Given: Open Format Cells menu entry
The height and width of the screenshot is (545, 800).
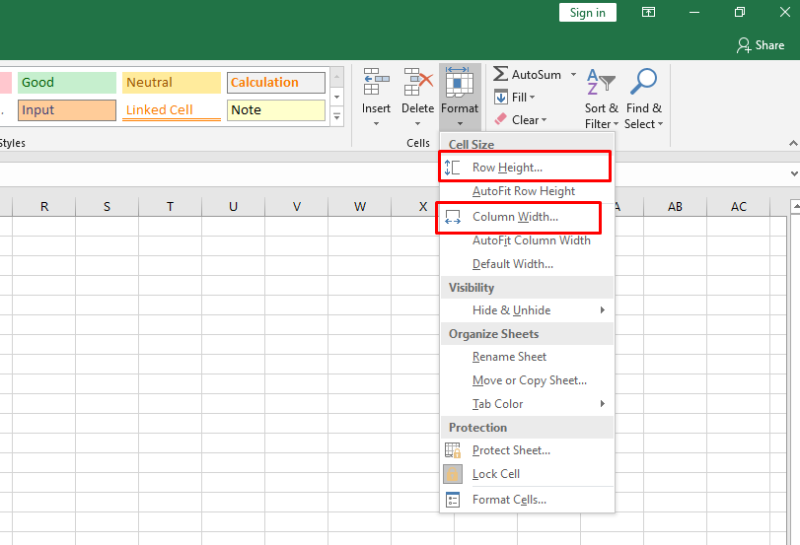Looking at the screenshot, I should (x=527, y=500).
